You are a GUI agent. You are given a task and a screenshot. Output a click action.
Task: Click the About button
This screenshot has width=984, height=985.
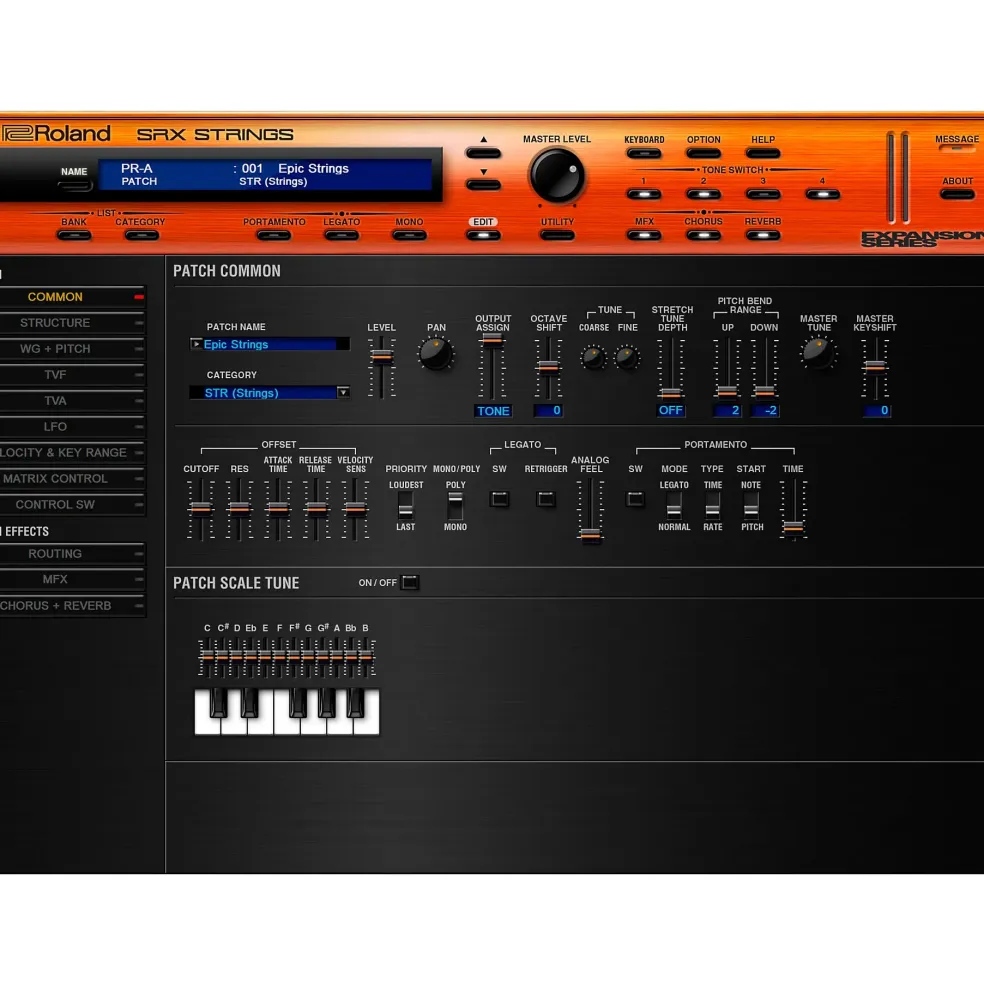coord(956,195)
